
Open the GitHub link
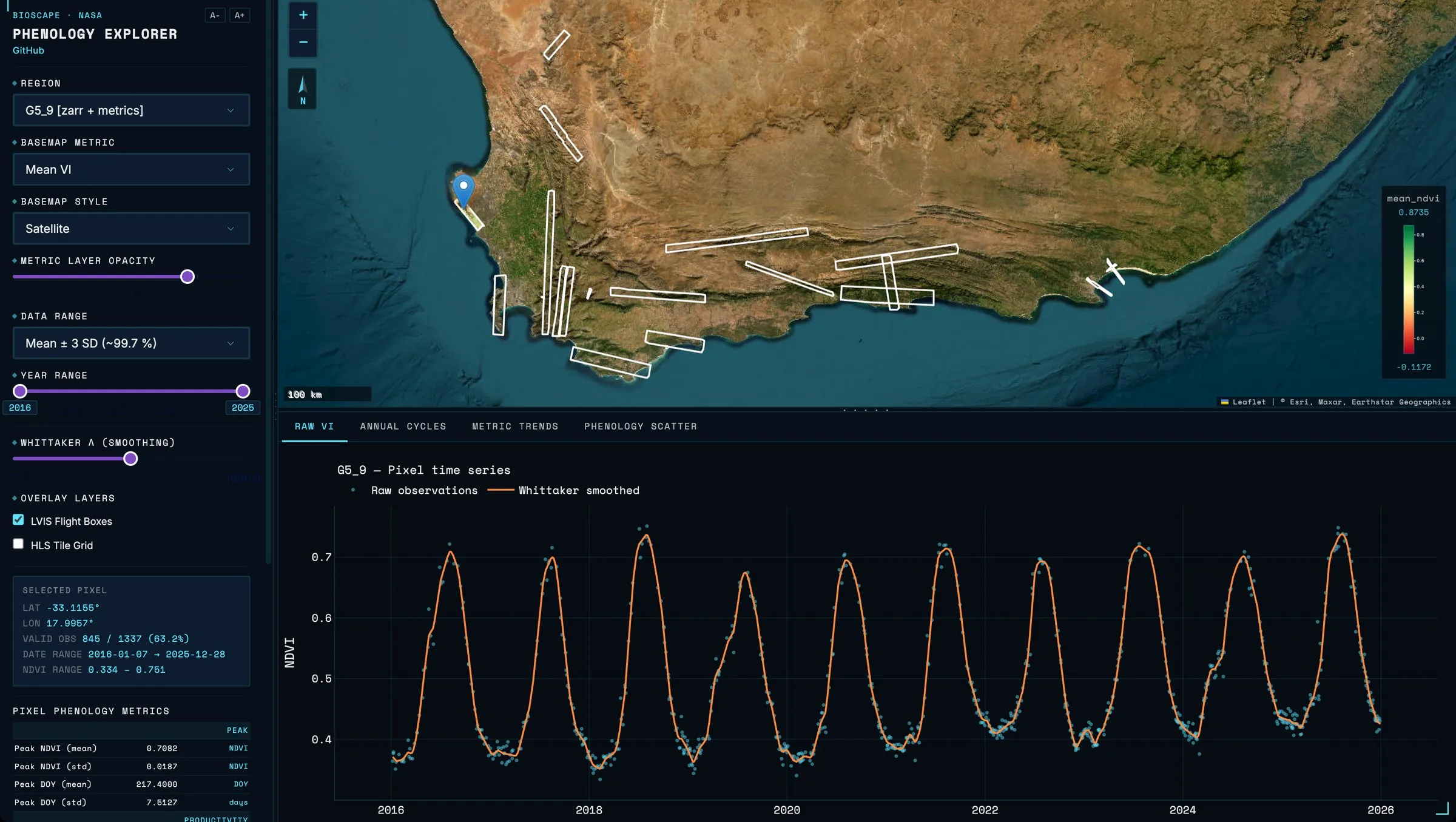(x=29, y=50)
